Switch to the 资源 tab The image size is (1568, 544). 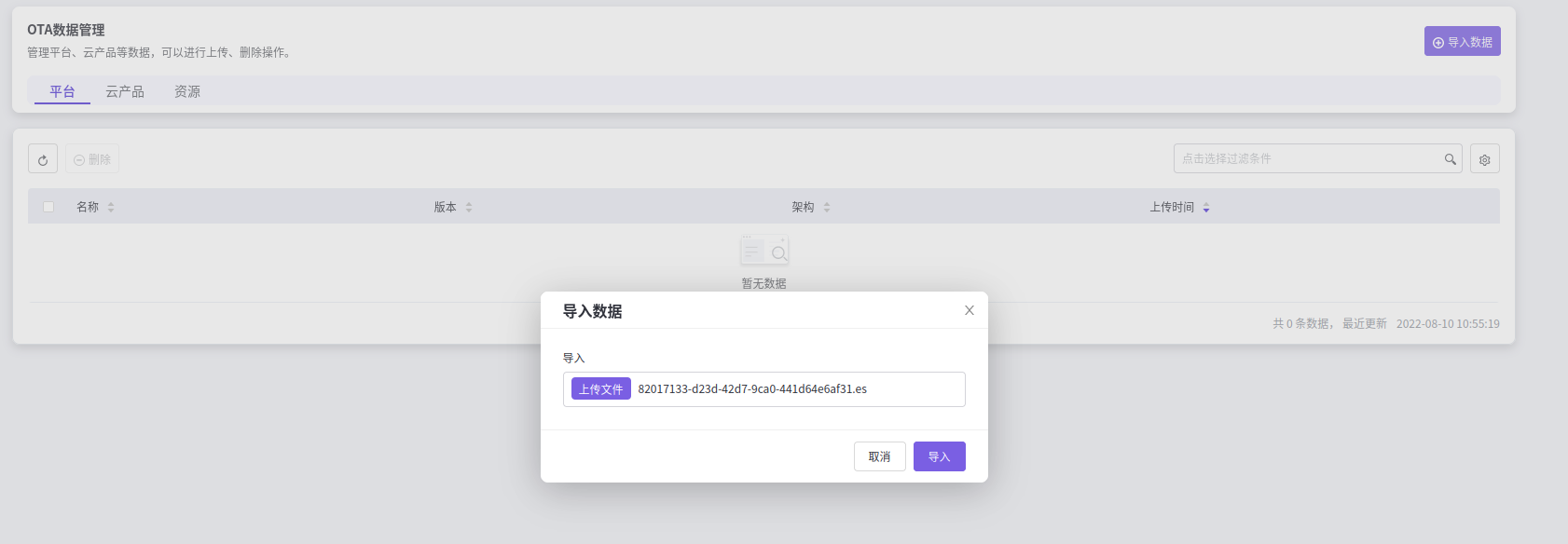click(187, 91)
